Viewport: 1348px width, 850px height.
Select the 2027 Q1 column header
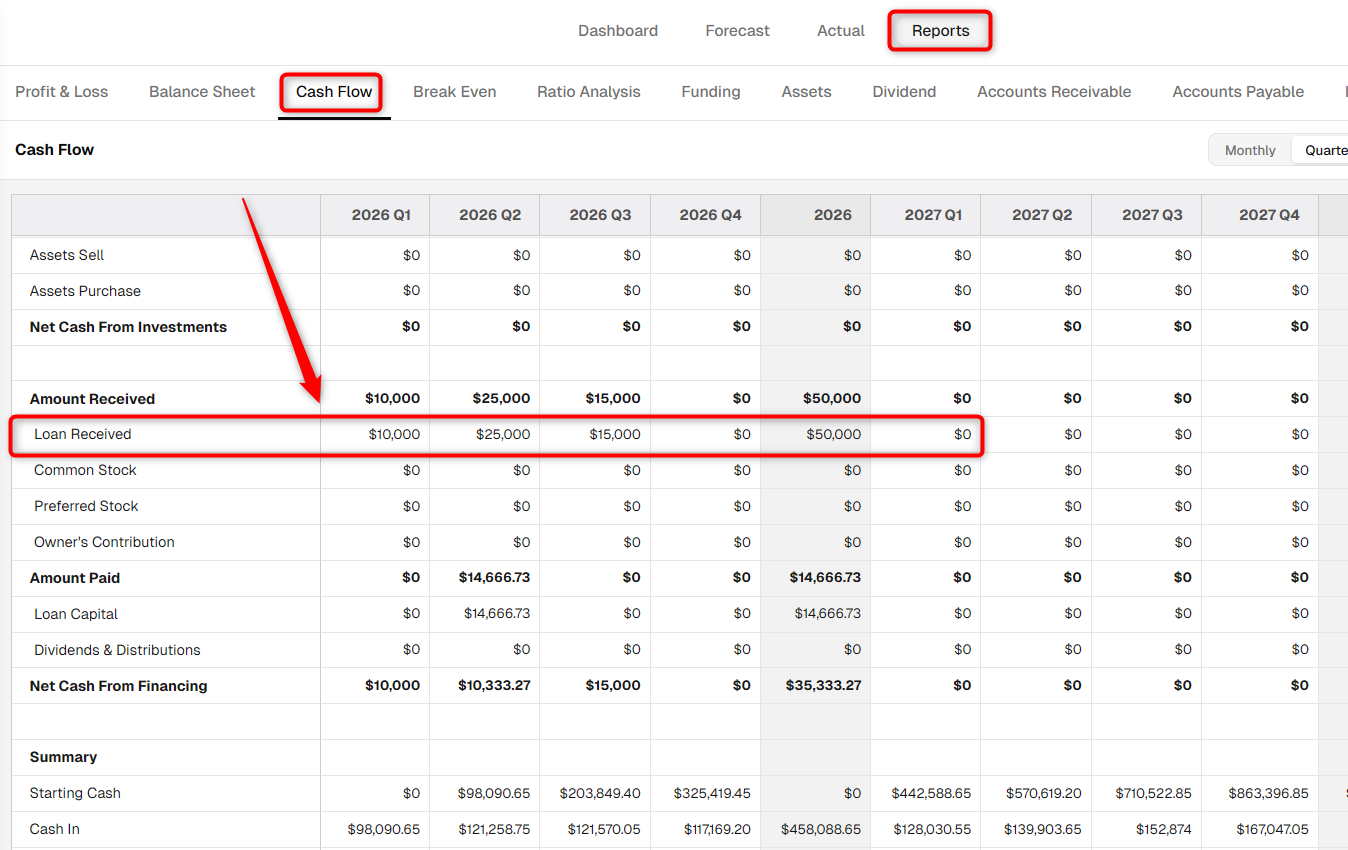[x=925, y=215]
